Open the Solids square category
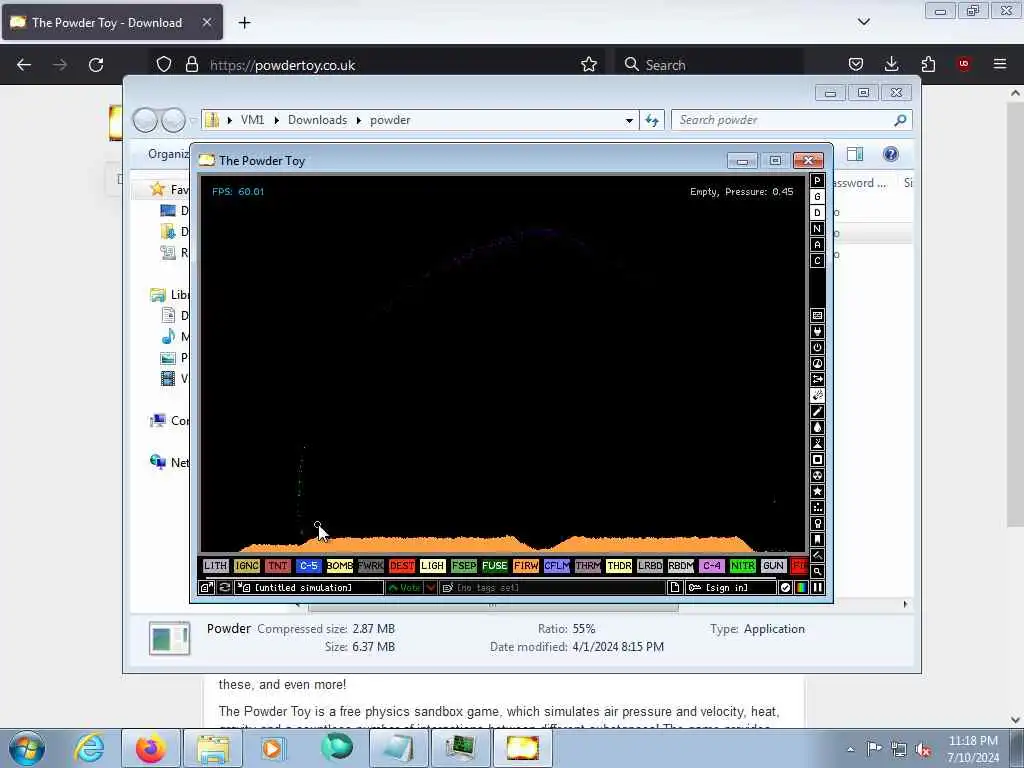Viewport: 1024px width, 768px height. [x=817, y=460]
